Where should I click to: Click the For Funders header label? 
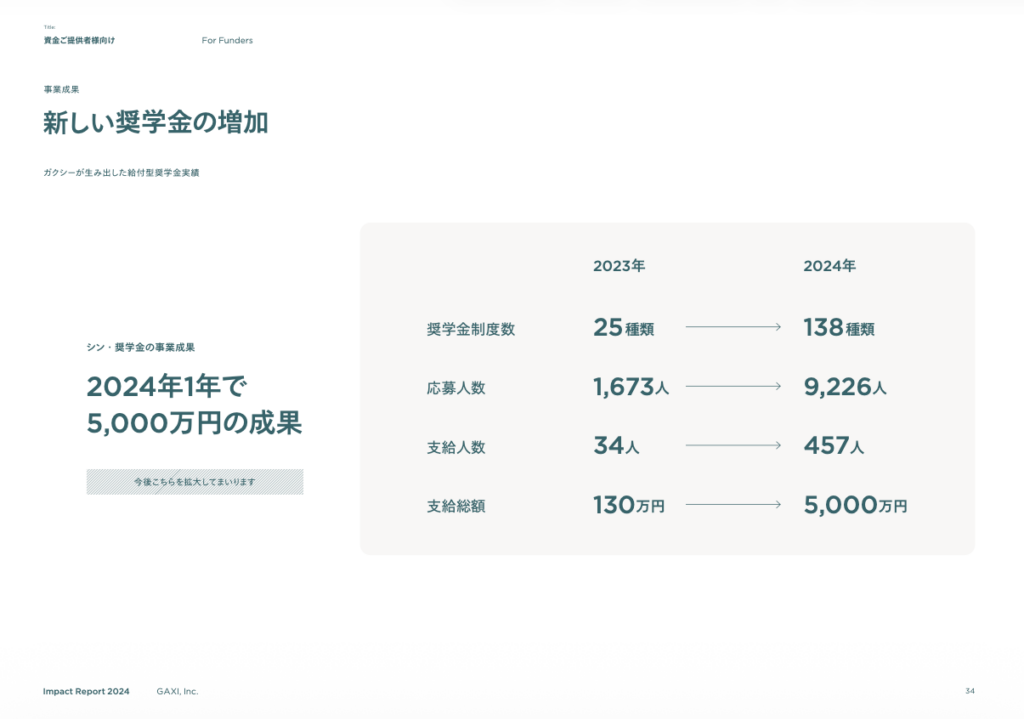(x=227, y=40)
